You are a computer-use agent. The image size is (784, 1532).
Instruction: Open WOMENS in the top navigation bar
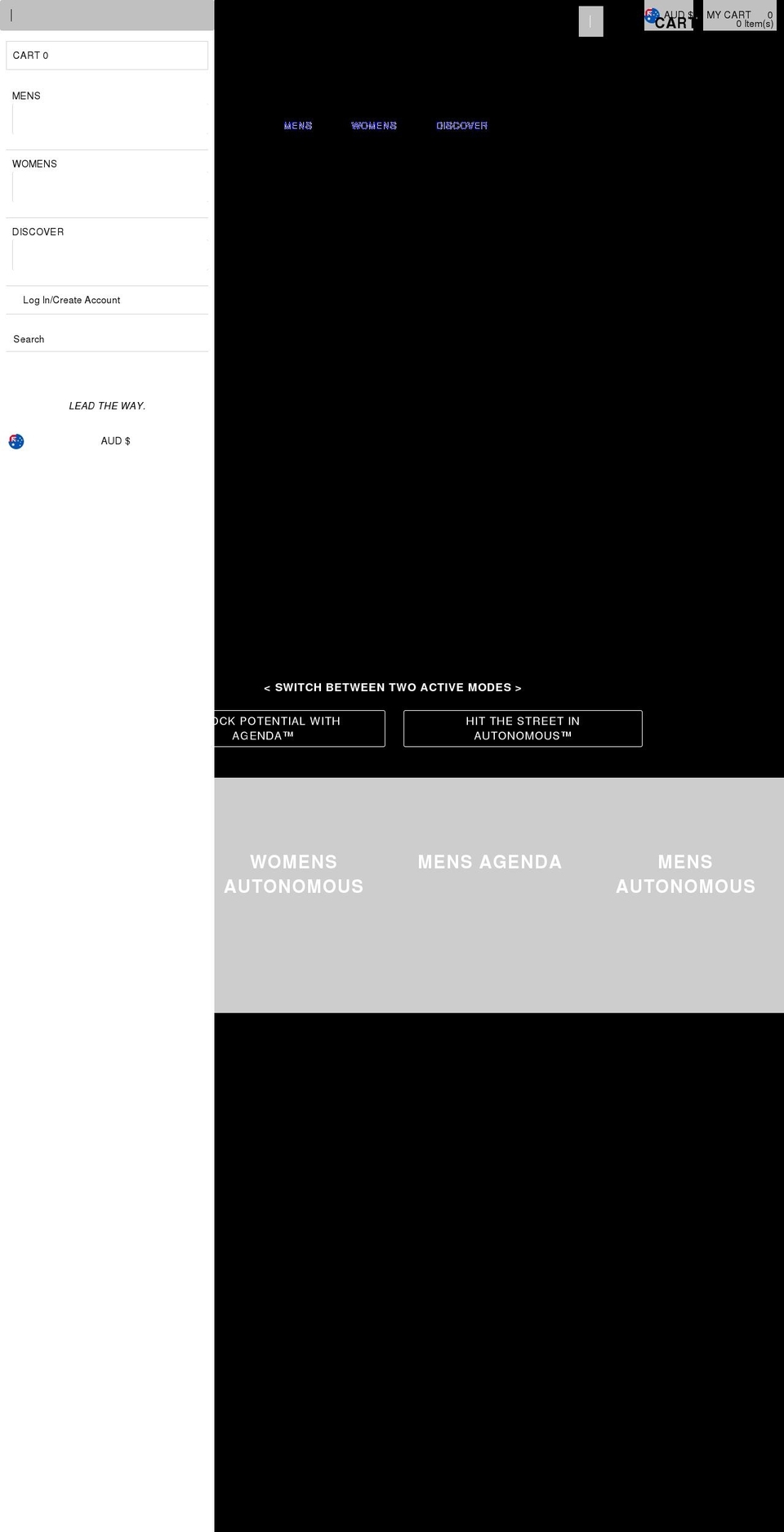[x=374, y=126]
